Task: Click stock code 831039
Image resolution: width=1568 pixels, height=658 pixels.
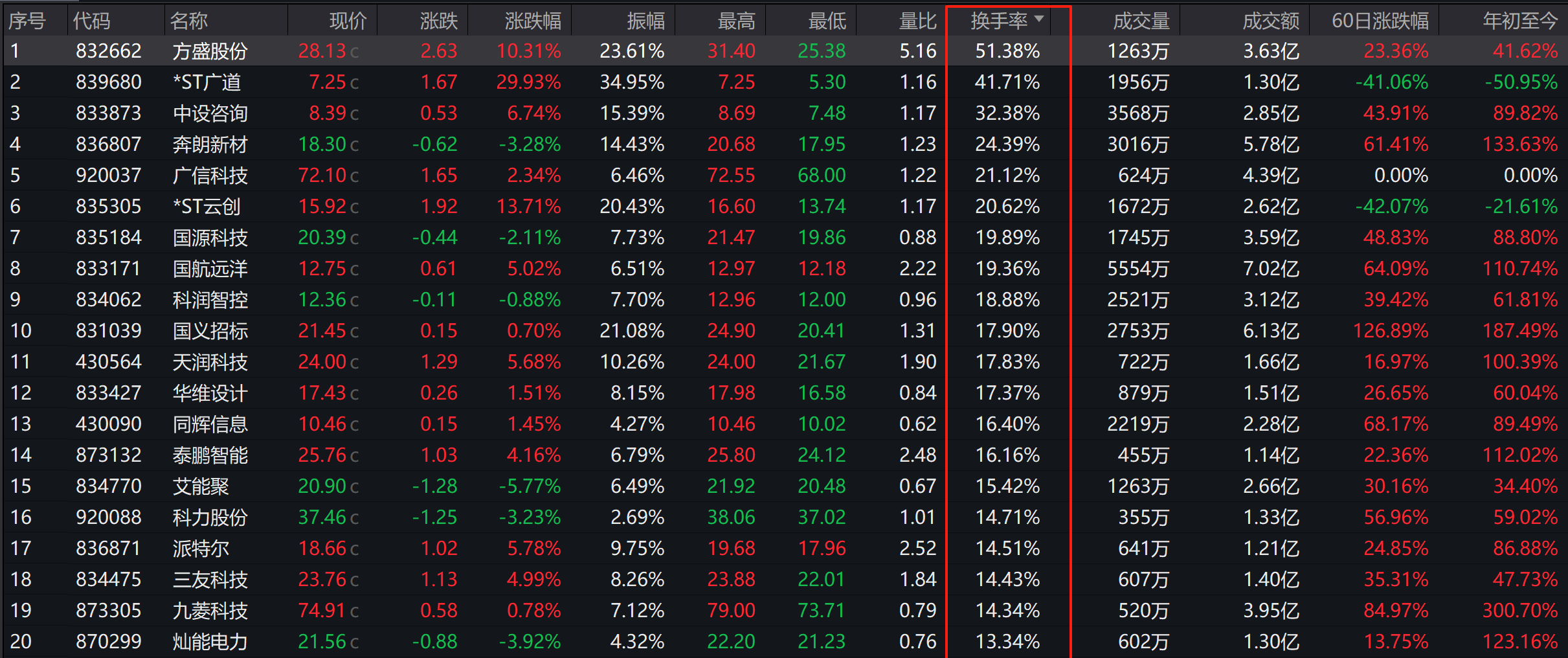Action: [109, 331]
